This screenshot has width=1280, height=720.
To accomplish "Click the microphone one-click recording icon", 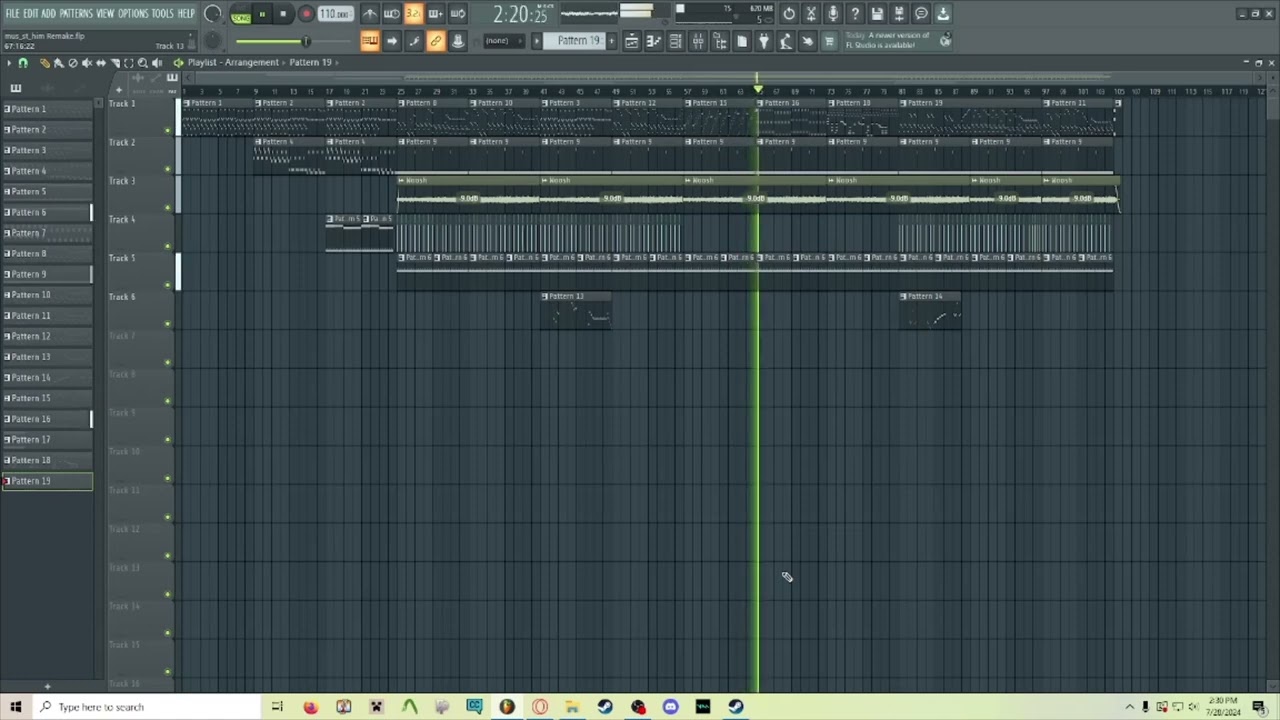I will coord(833,14).
